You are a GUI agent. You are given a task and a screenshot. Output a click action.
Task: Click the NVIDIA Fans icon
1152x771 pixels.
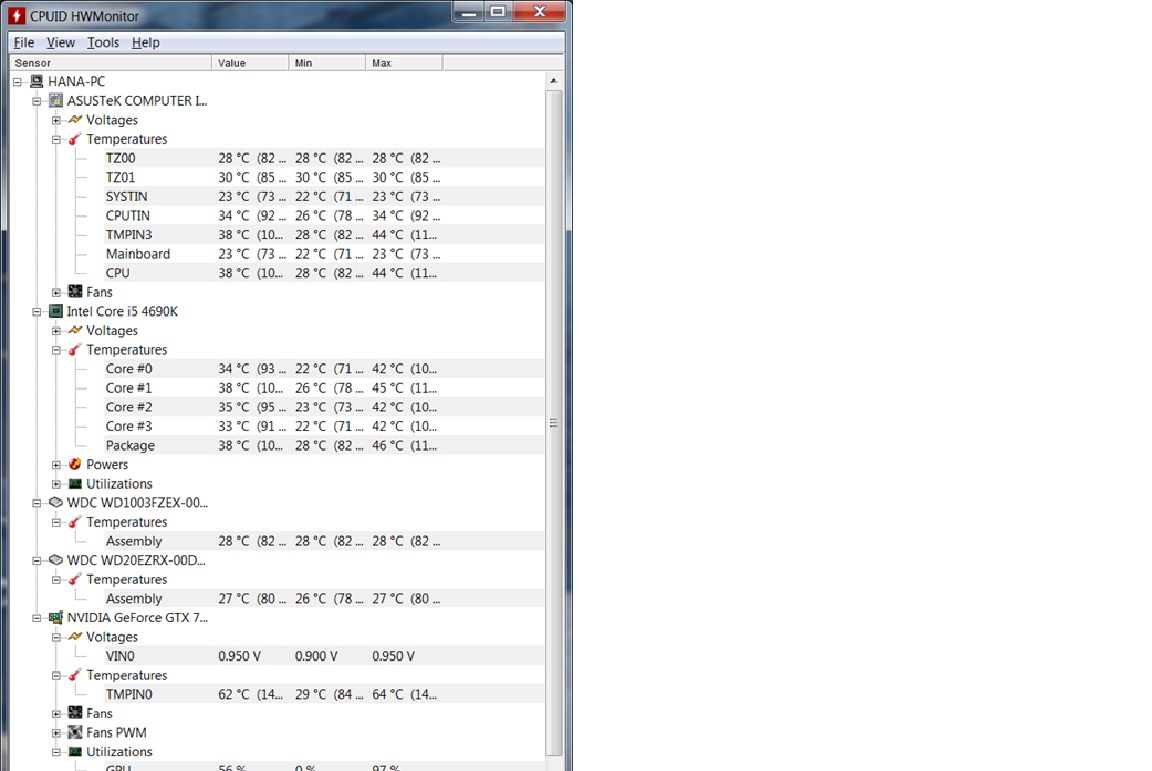coord(75,713)
